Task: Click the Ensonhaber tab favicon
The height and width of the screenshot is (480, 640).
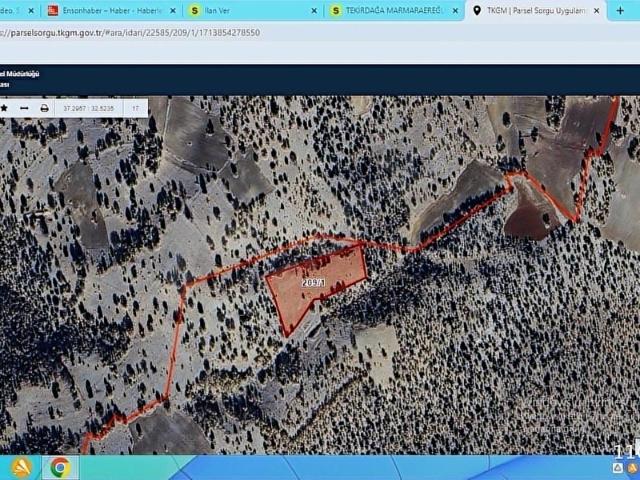Action: [53, 11]
